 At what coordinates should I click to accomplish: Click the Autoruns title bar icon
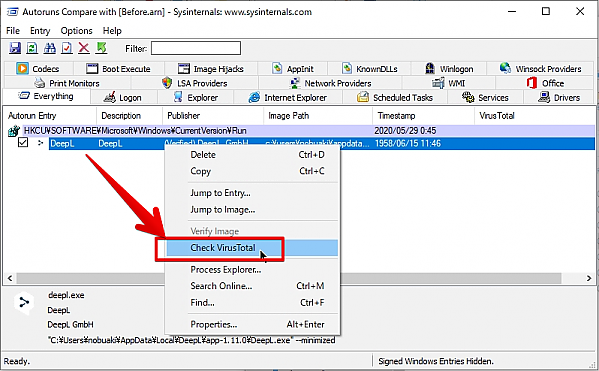pos(13,11)
